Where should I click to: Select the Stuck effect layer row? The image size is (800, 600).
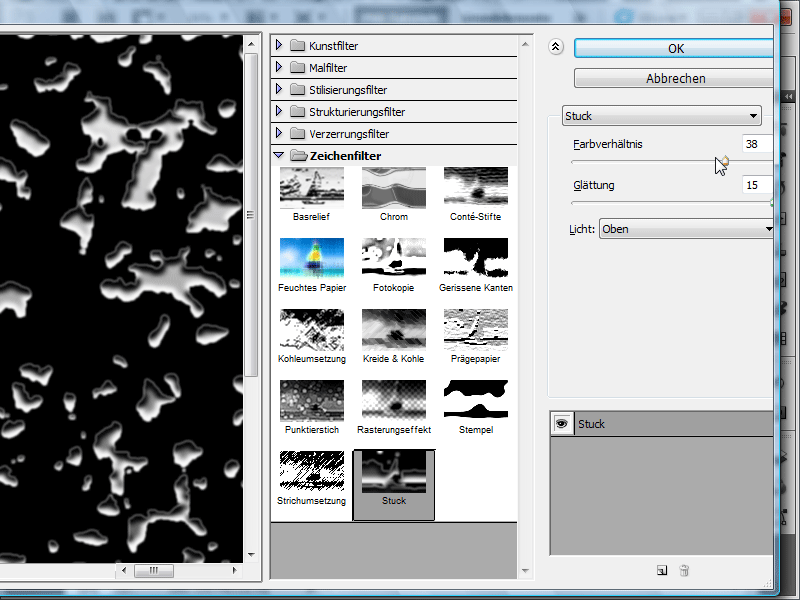[x=662, y=423]
